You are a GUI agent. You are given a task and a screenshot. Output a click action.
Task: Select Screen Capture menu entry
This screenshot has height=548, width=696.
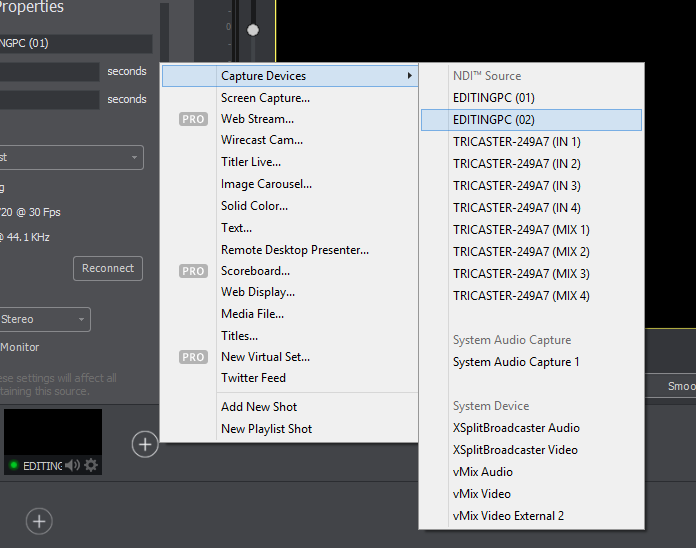[265, 98]
